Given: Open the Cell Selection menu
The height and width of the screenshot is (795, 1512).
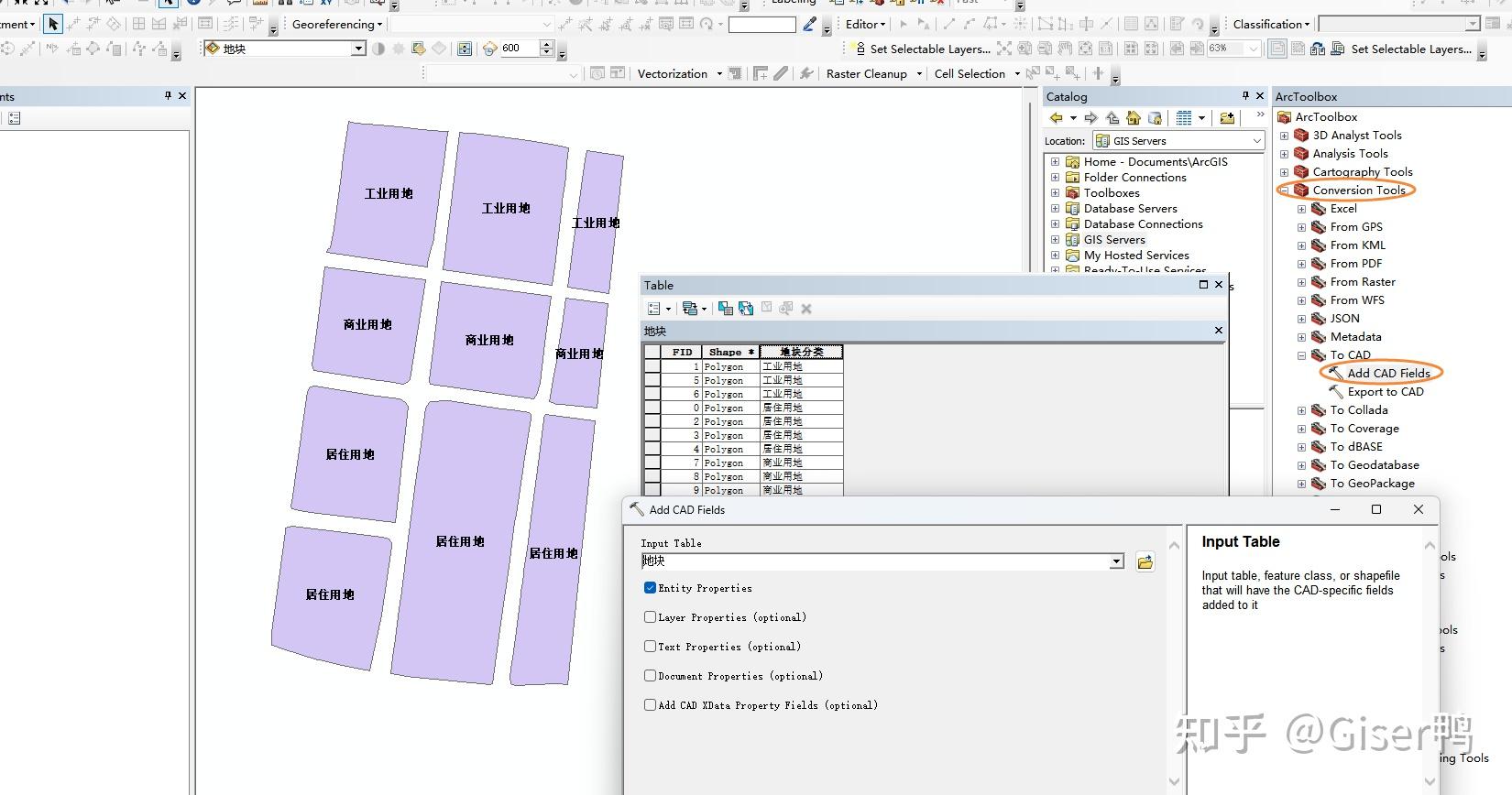Looking at the screenshot, I should point(977,73).
